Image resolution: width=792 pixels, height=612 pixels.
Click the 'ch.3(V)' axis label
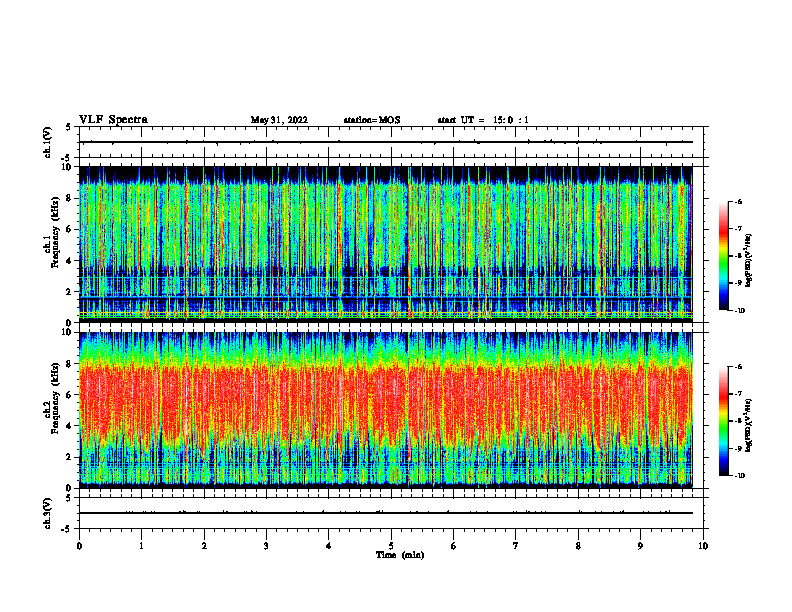[47, 513]
